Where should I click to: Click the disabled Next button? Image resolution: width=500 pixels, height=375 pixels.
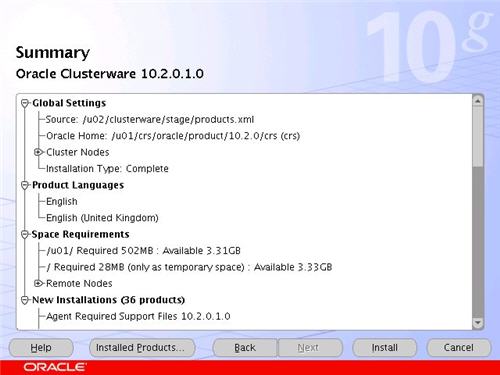tap(310, 348)
